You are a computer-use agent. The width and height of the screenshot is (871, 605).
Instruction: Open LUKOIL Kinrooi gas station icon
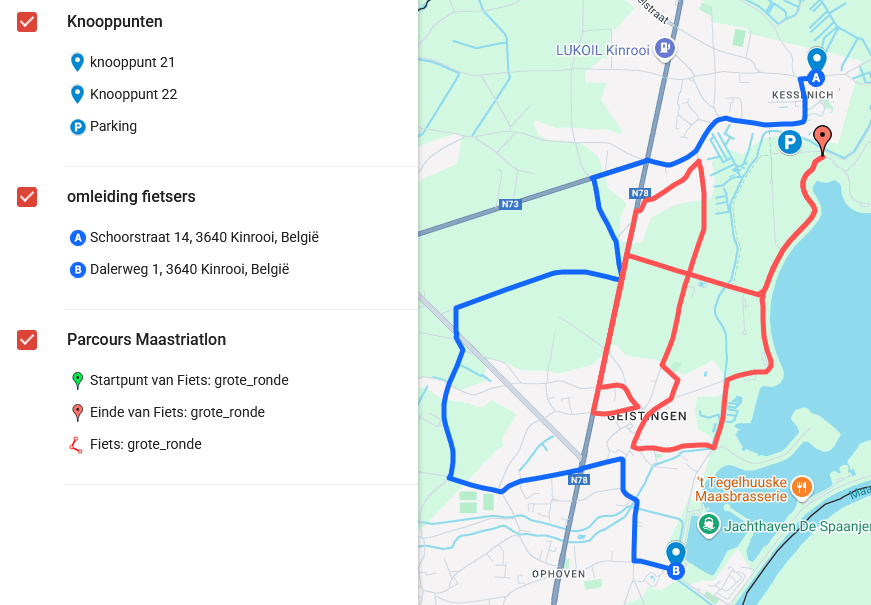click(665, 48)
